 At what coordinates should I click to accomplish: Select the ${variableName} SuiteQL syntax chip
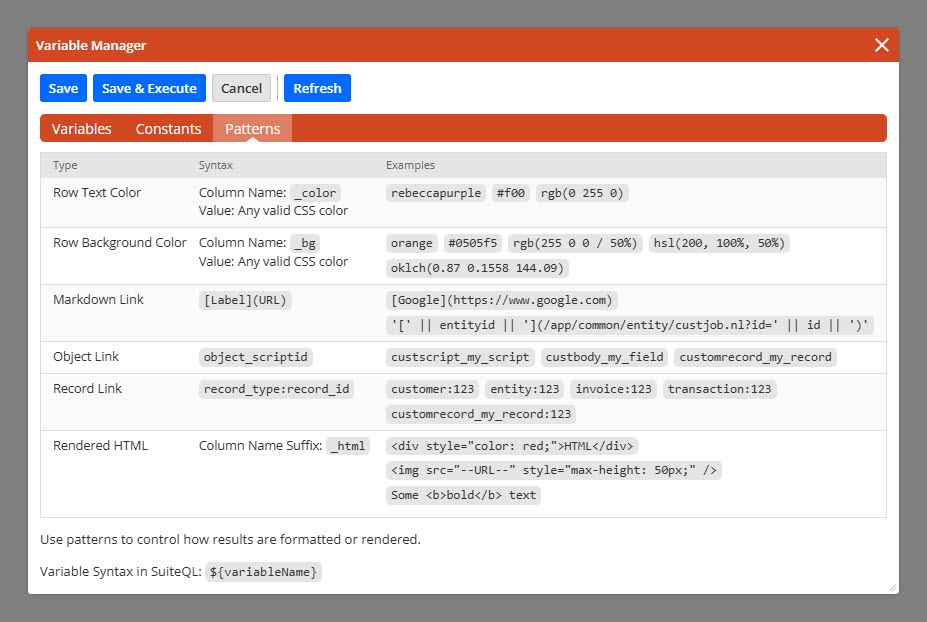pyautogui.click(x=263, y=572)
